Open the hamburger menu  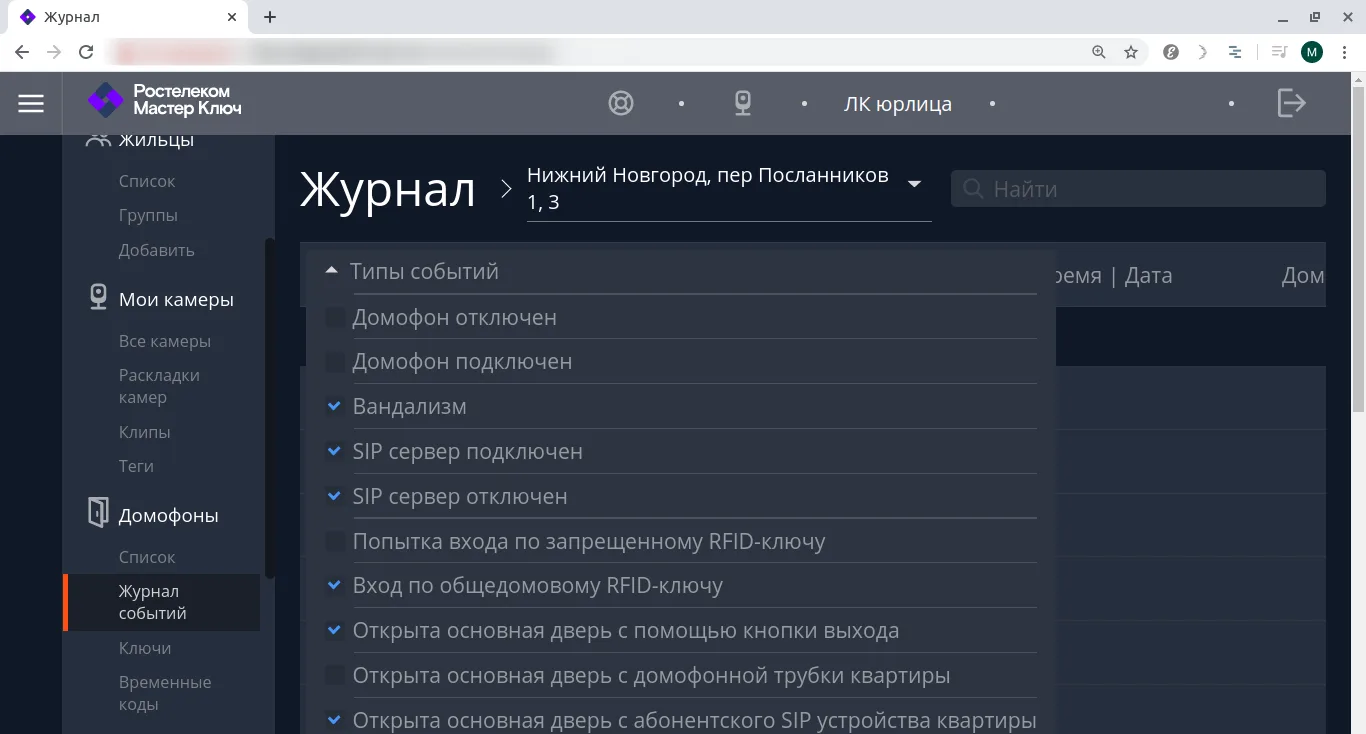(31, 103)
